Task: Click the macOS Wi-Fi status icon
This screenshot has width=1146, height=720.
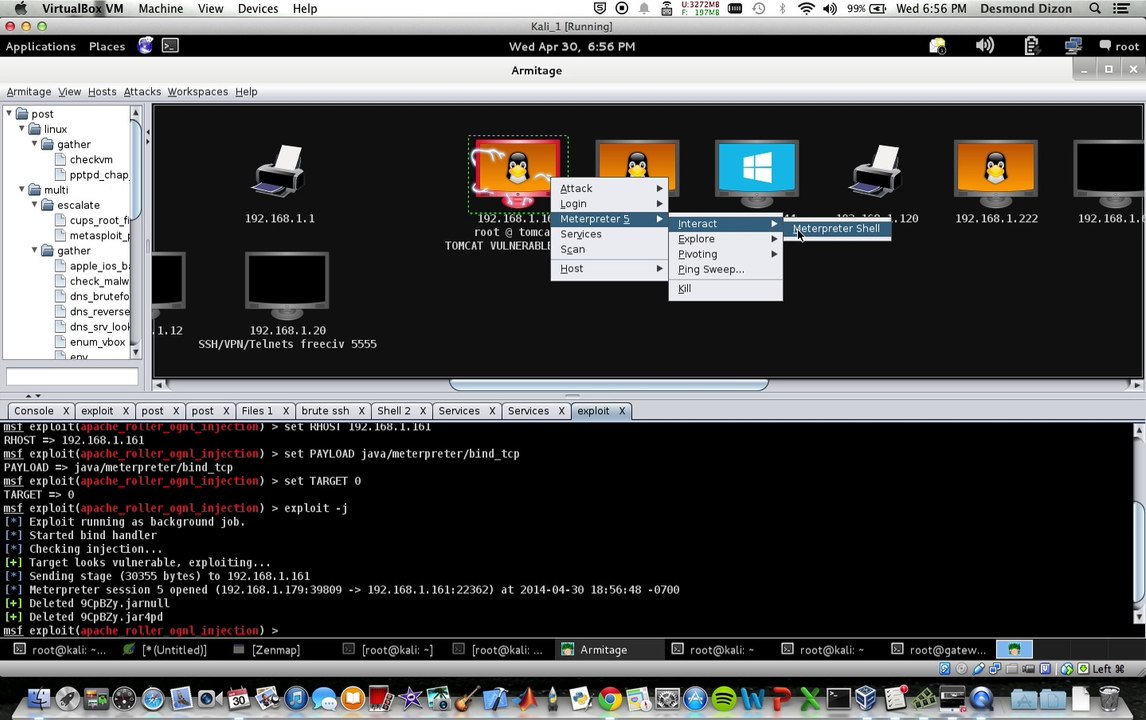Action: (x=806, y=9)
